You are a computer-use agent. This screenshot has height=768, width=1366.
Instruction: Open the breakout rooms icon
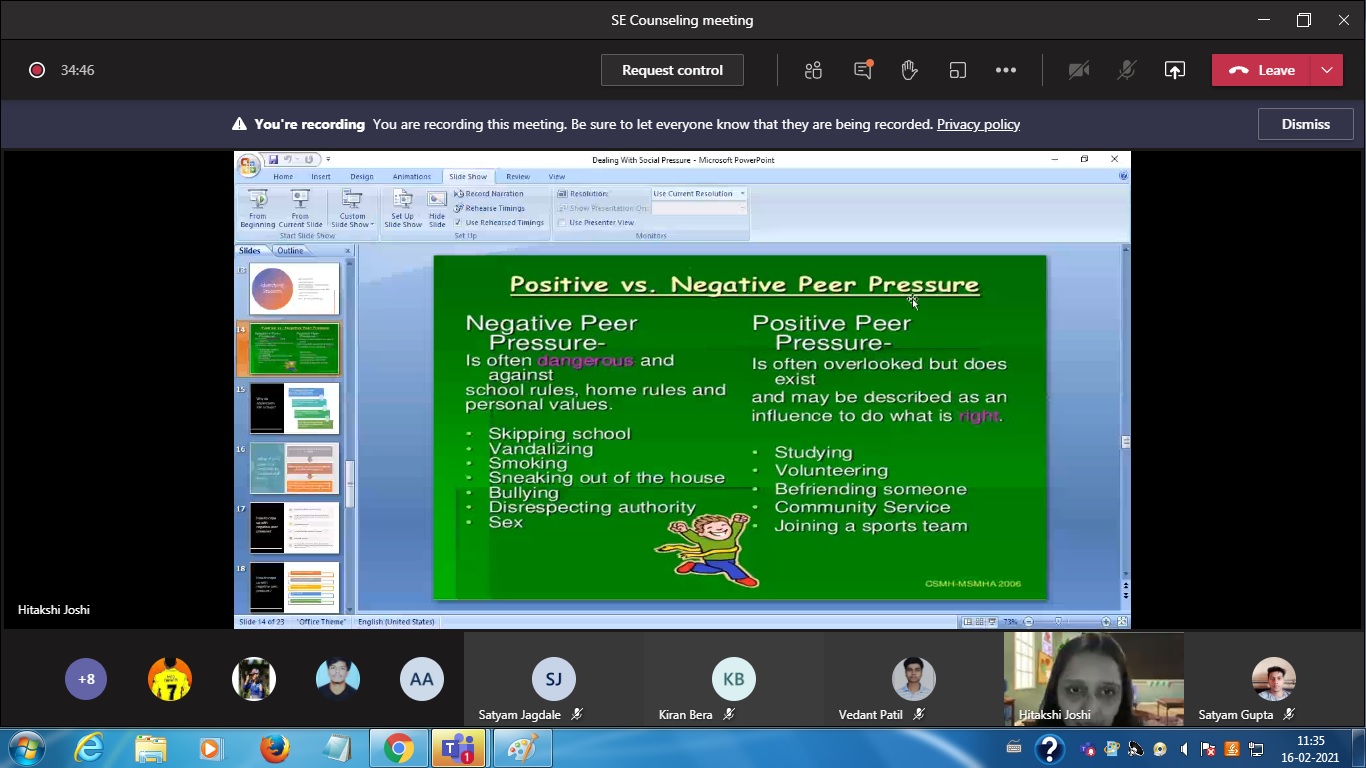[957, 70]
